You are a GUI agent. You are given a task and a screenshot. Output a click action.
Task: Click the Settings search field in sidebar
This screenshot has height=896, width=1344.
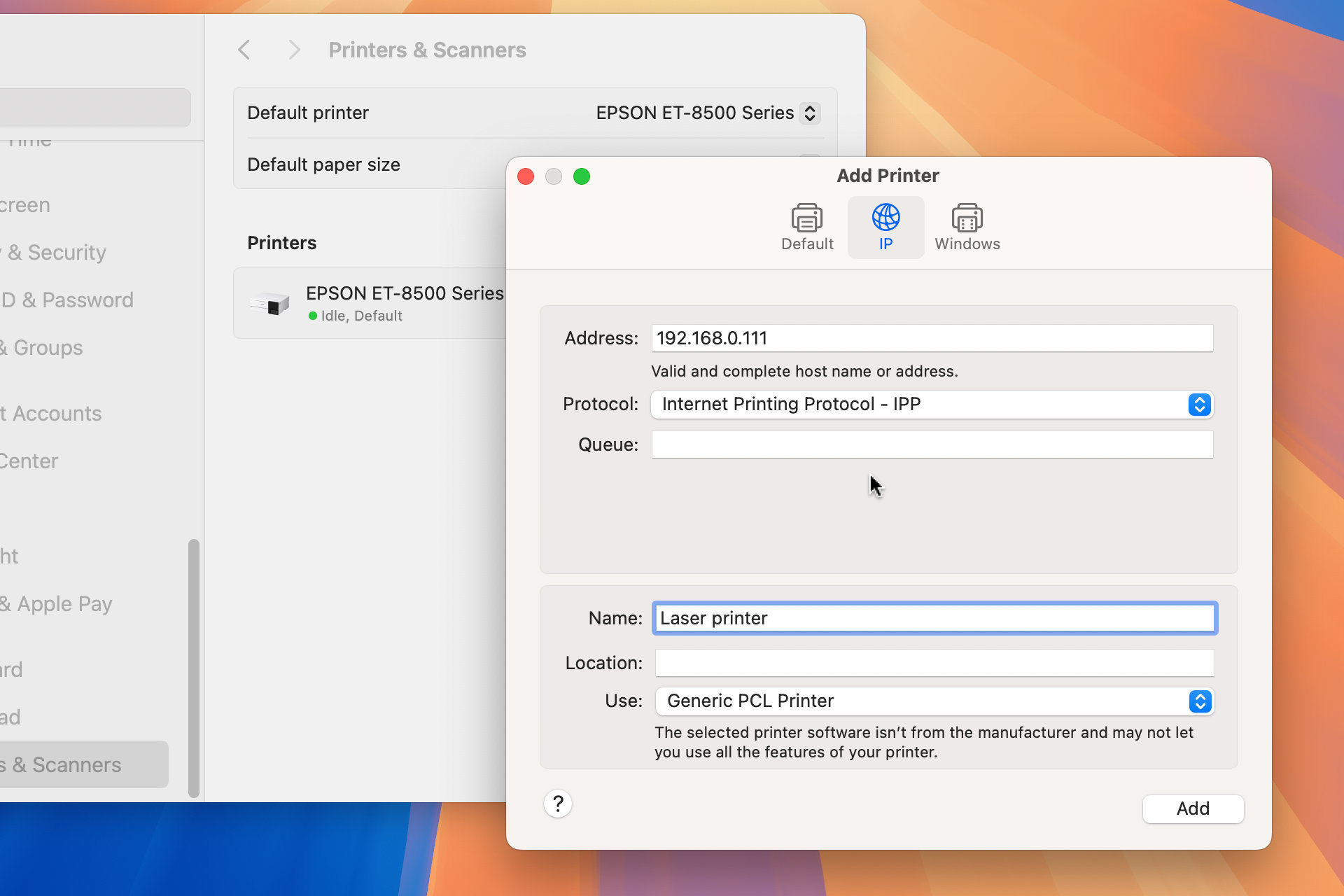coord(95,107)
